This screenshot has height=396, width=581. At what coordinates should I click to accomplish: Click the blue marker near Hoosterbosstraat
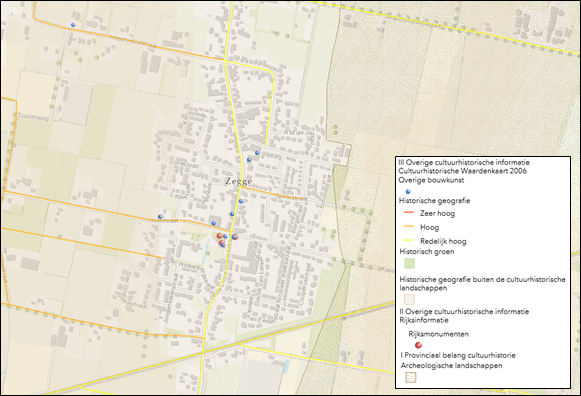pyautogui.click(x=73, y=24)
